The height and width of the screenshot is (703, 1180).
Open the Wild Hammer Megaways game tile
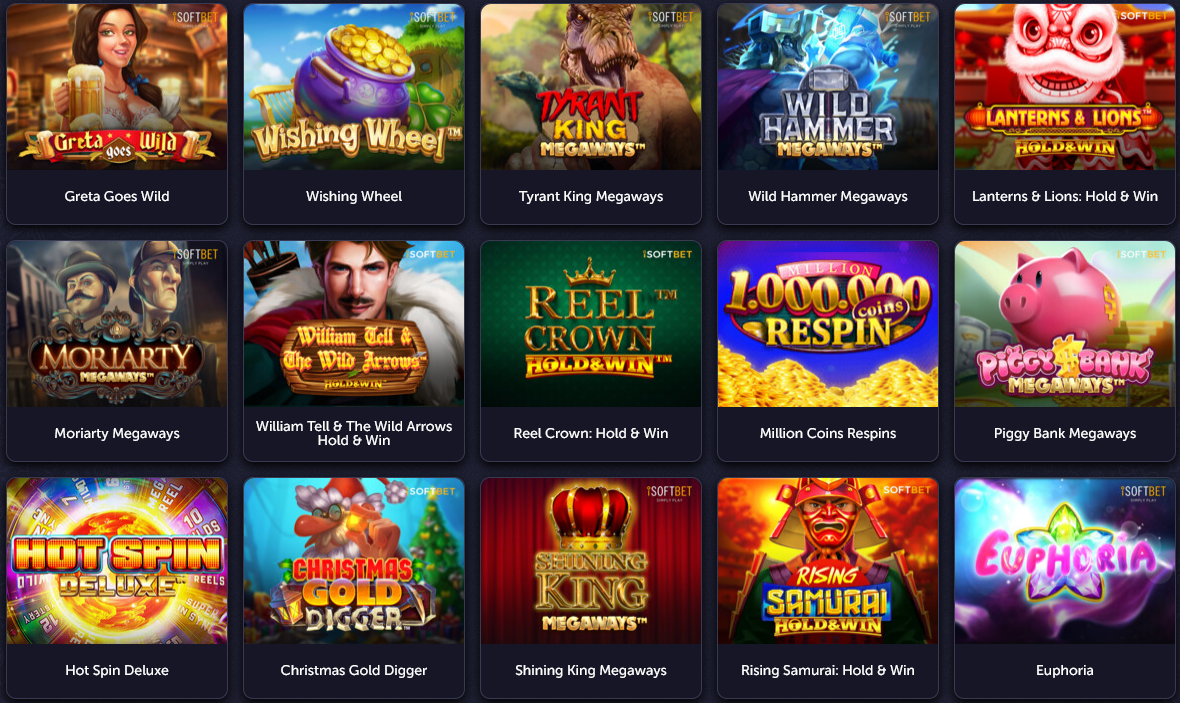[x=828, y=87]
